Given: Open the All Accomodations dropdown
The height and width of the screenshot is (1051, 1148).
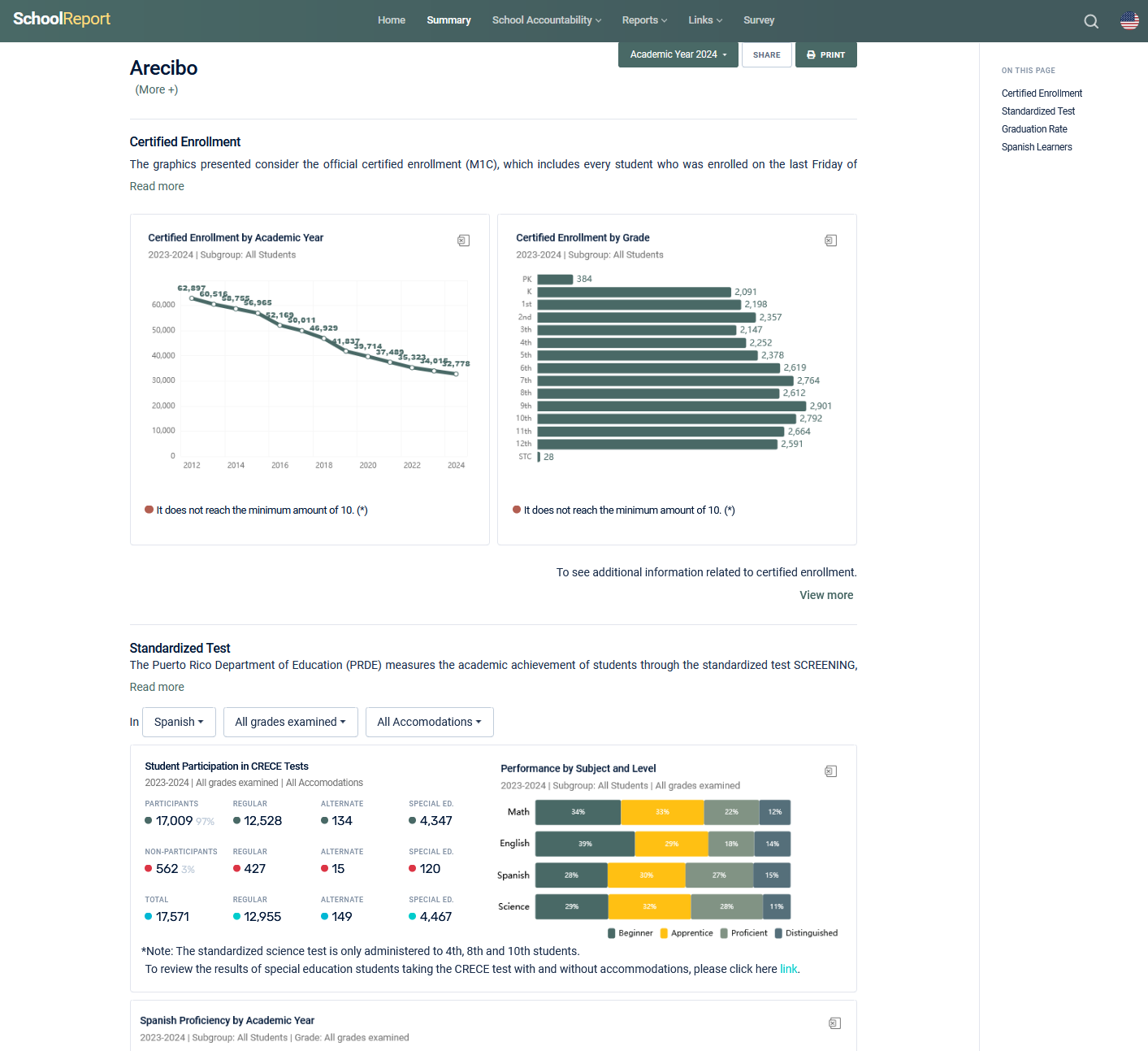Looking at the screenshot, I should click(x=429, y=722).
